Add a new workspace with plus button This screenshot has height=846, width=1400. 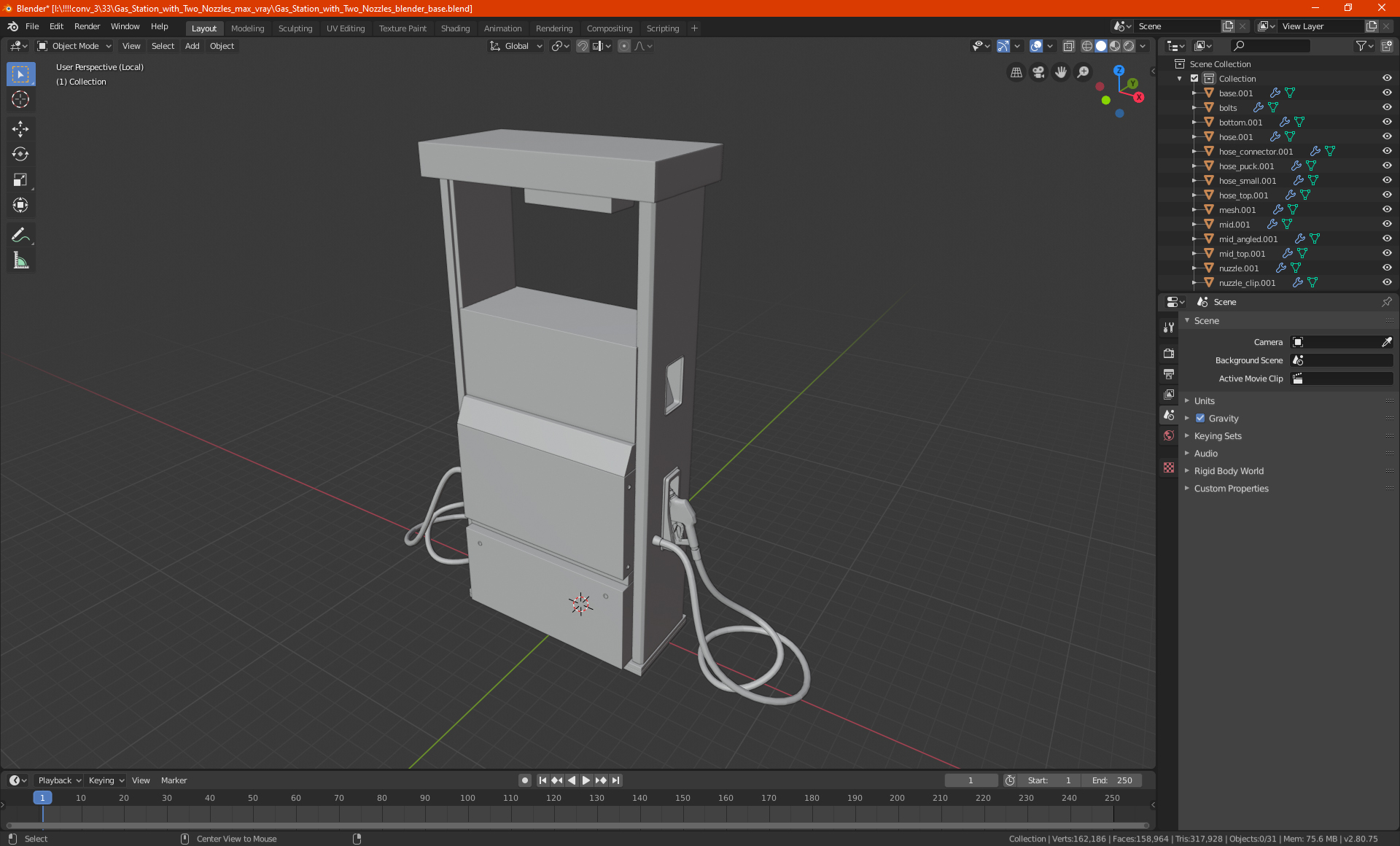(694, 28)
